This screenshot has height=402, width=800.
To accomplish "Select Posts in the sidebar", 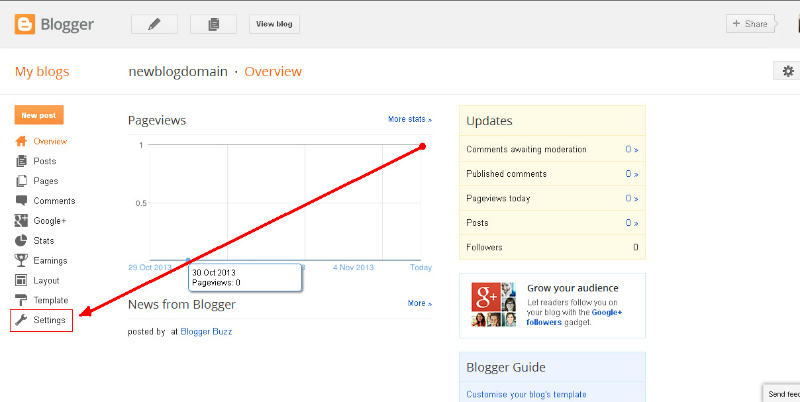I will [x=45, y=161].
